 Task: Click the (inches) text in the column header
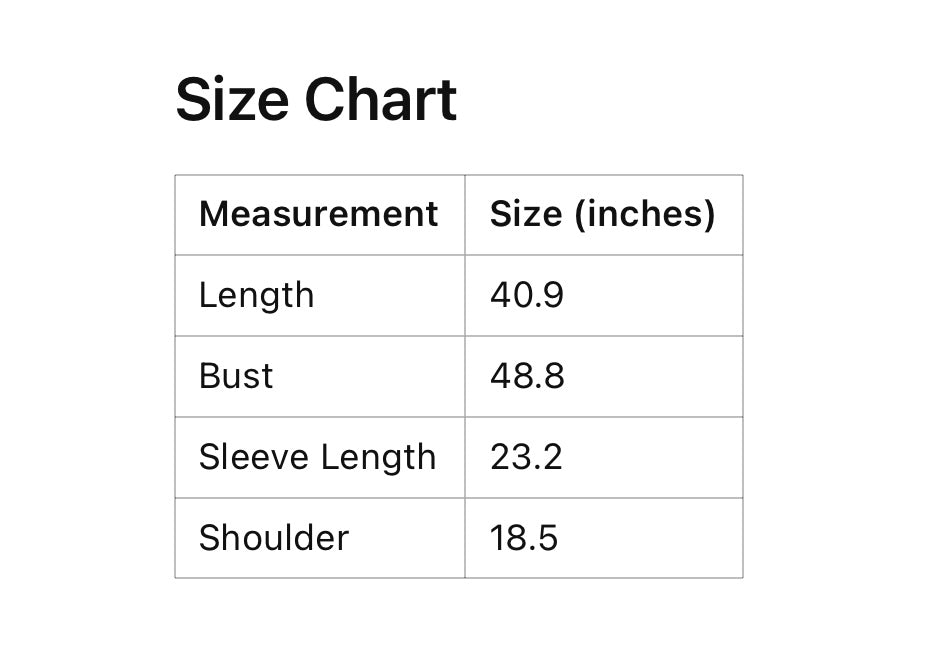pyautogui.click(x=645, y=214)
